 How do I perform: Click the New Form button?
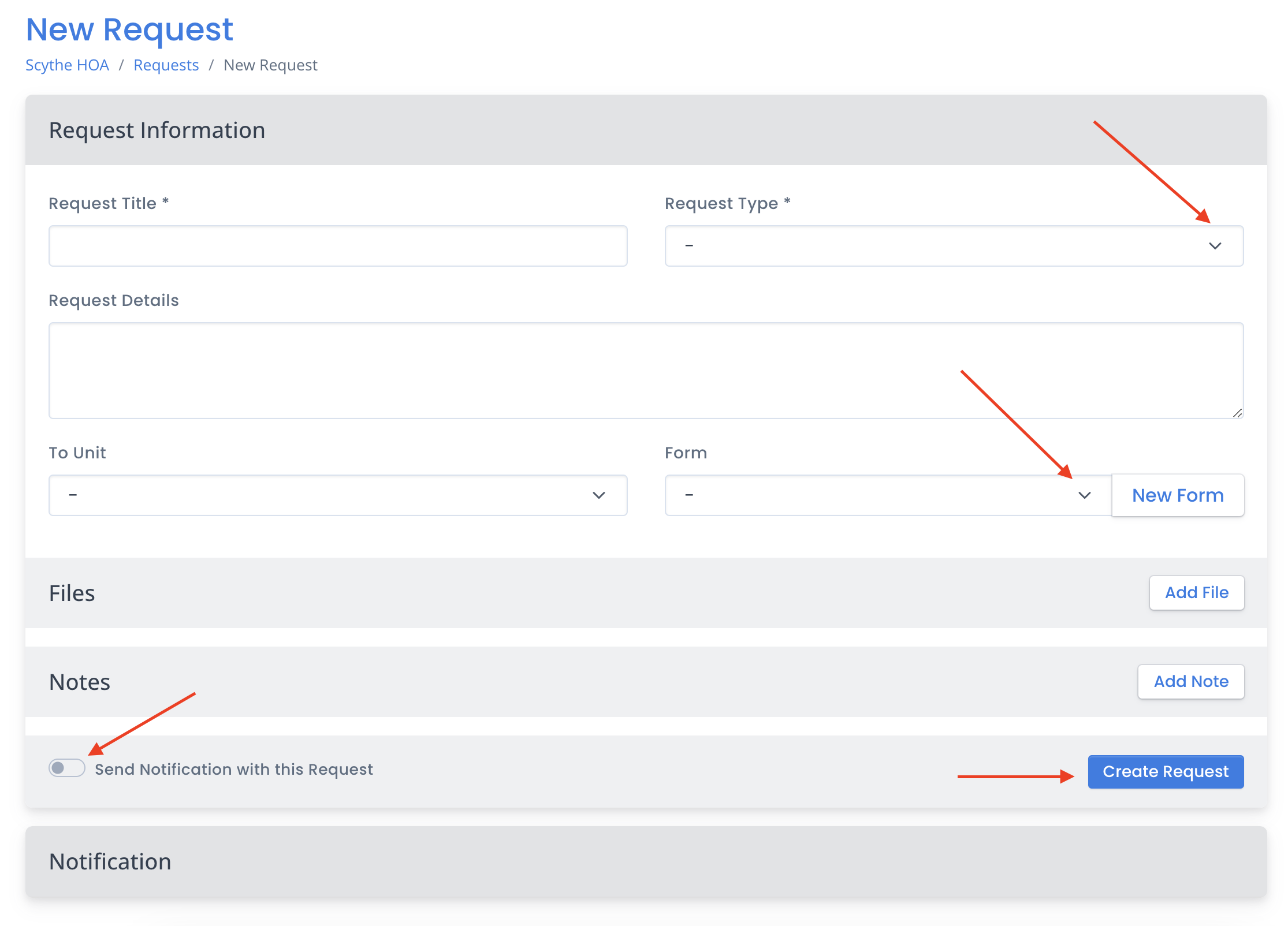[1178, 495]
